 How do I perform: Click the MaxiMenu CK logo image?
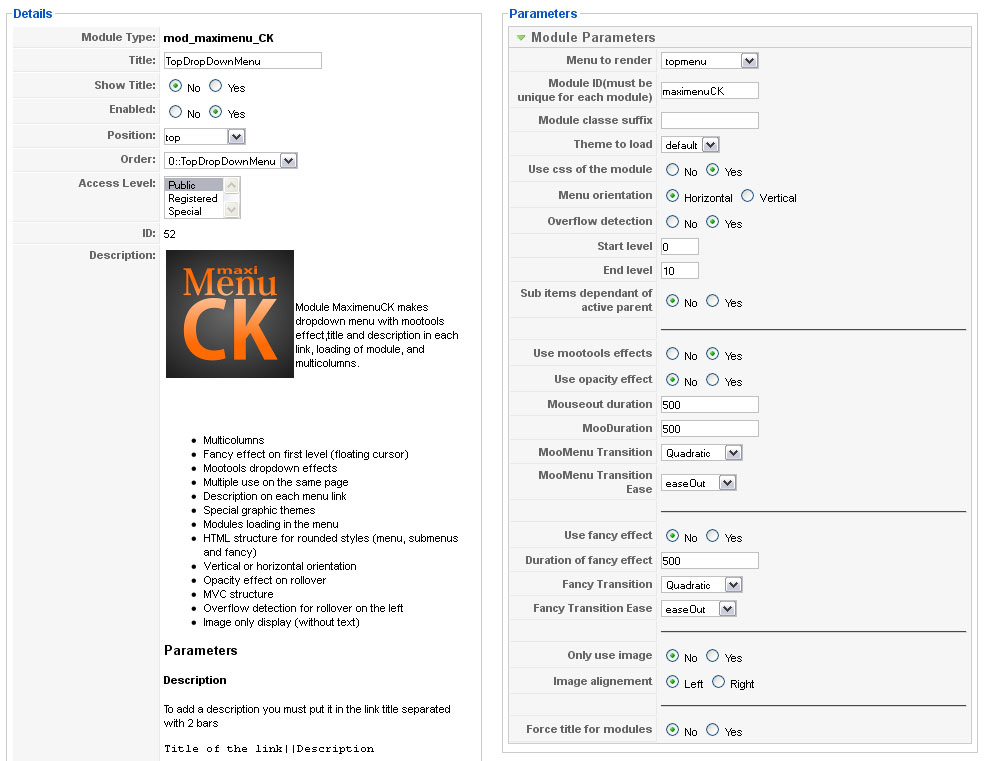[229, 313]
